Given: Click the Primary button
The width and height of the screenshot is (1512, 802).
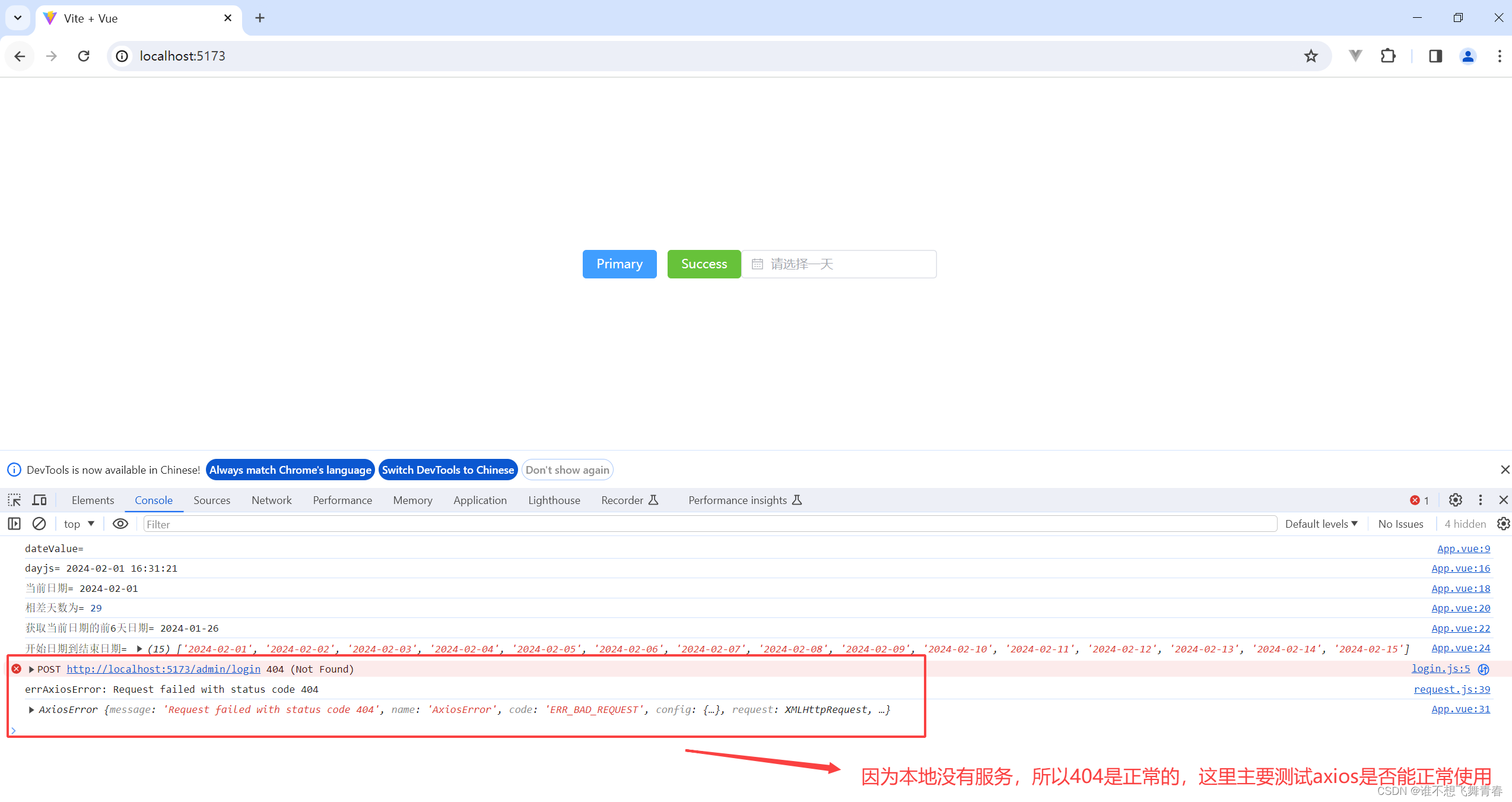Looking at the screenshot, I should (x=619, y=263).
